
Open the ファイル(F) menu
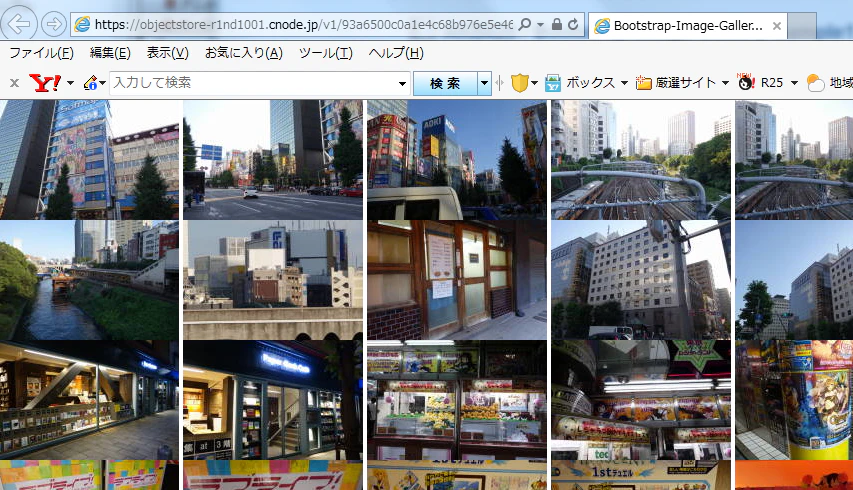click(41, 53)
